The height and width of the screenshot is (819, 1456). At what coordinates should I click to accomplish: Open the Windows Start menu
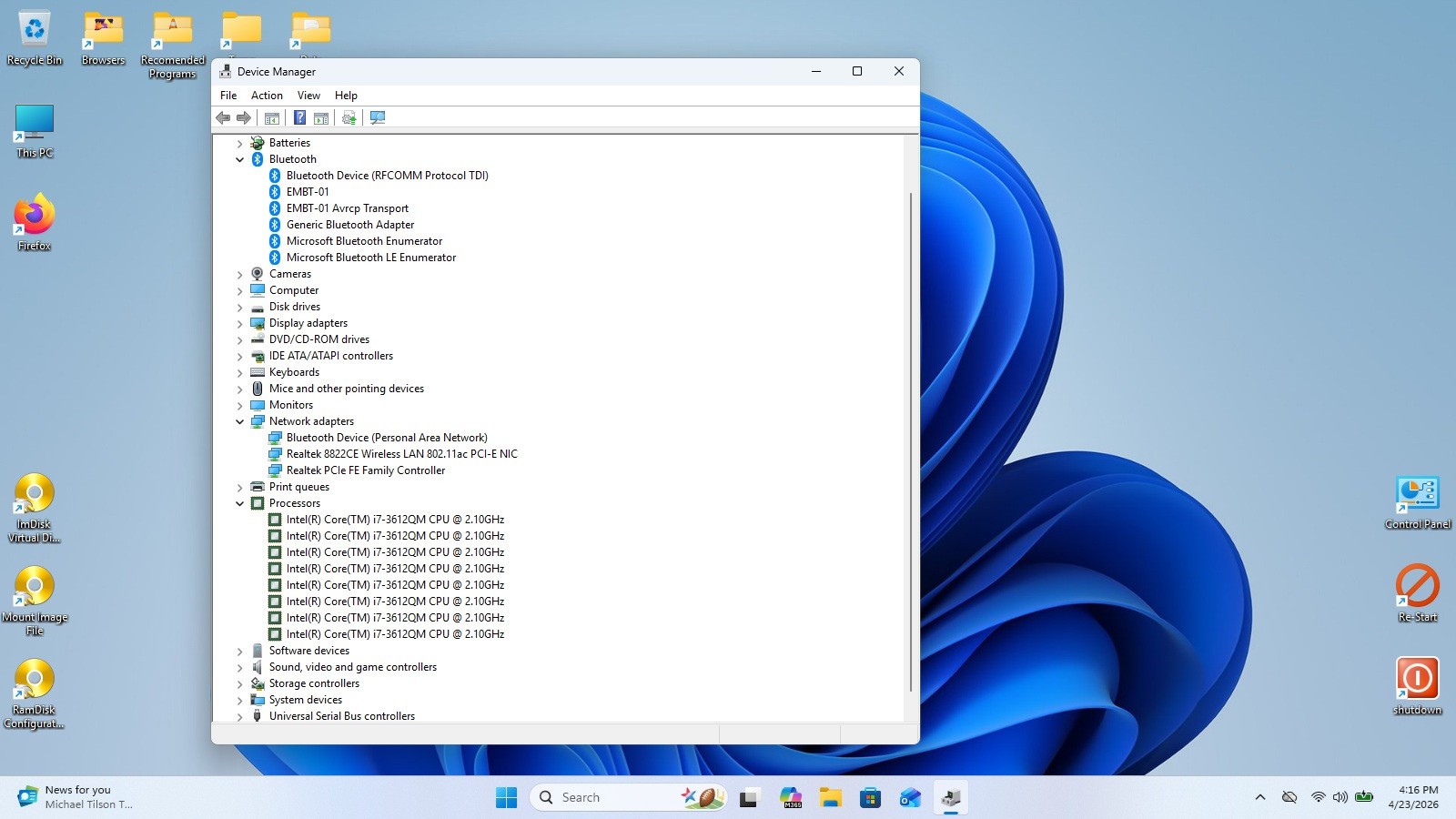coord(507,798)
